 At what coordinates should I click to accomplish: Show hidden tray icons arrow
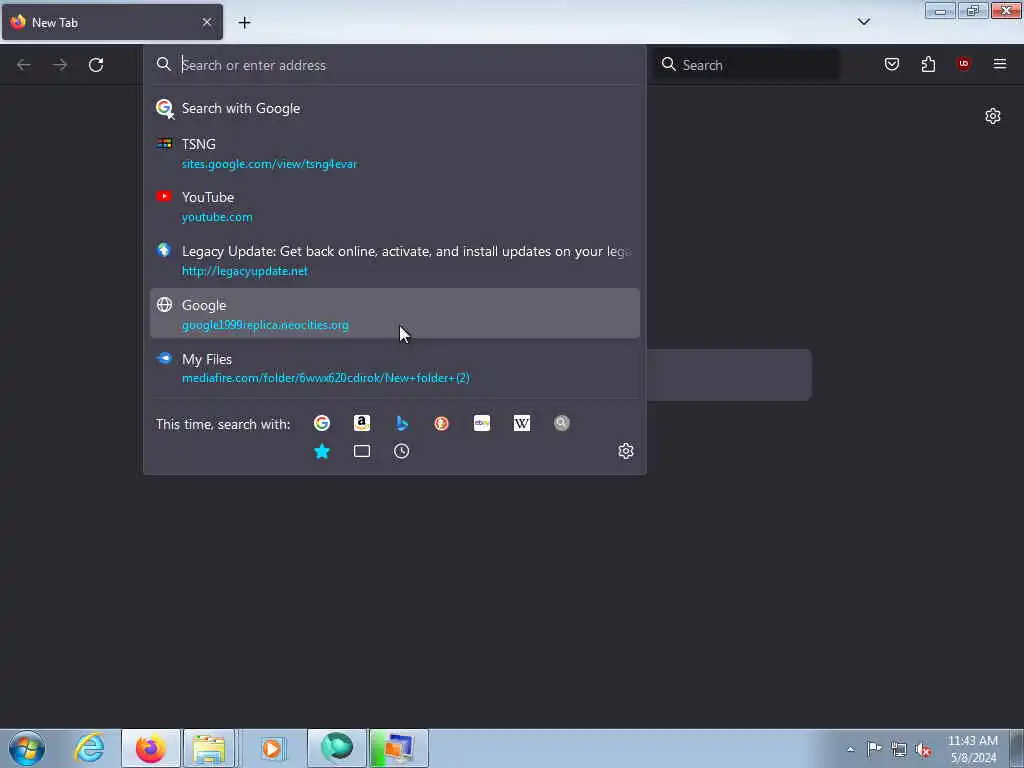coord(850,749)
